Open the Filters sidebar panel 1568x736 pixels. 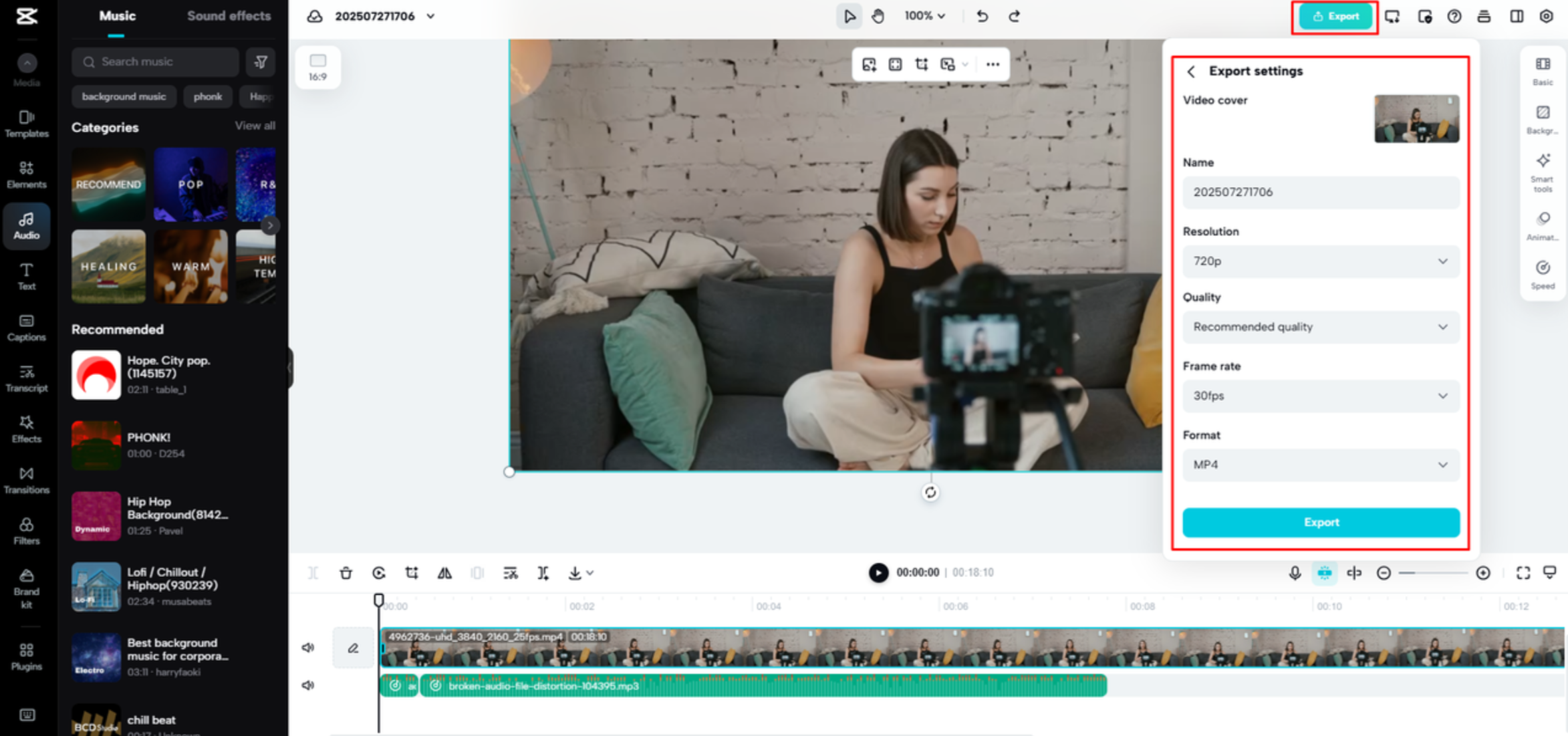(26, 531)
